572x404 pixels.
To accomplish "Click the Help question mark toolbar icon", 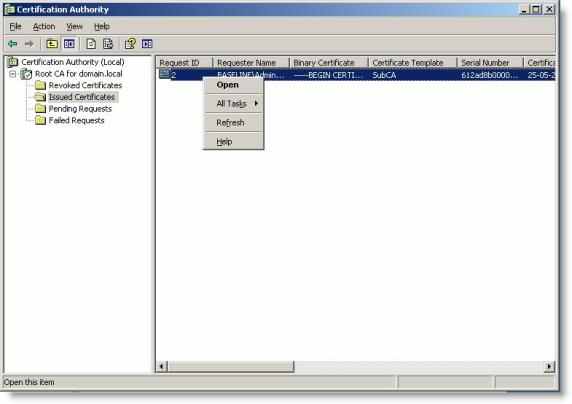I will [130, 44].
